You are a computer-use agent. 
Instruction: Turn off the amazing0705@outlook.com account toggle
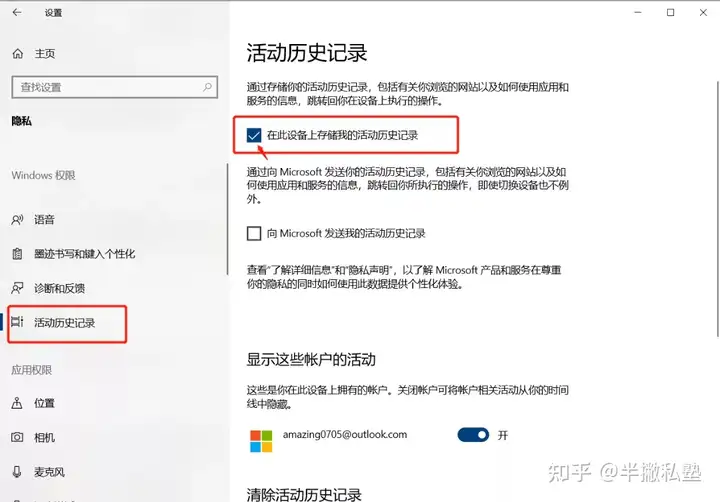(473, 435)
